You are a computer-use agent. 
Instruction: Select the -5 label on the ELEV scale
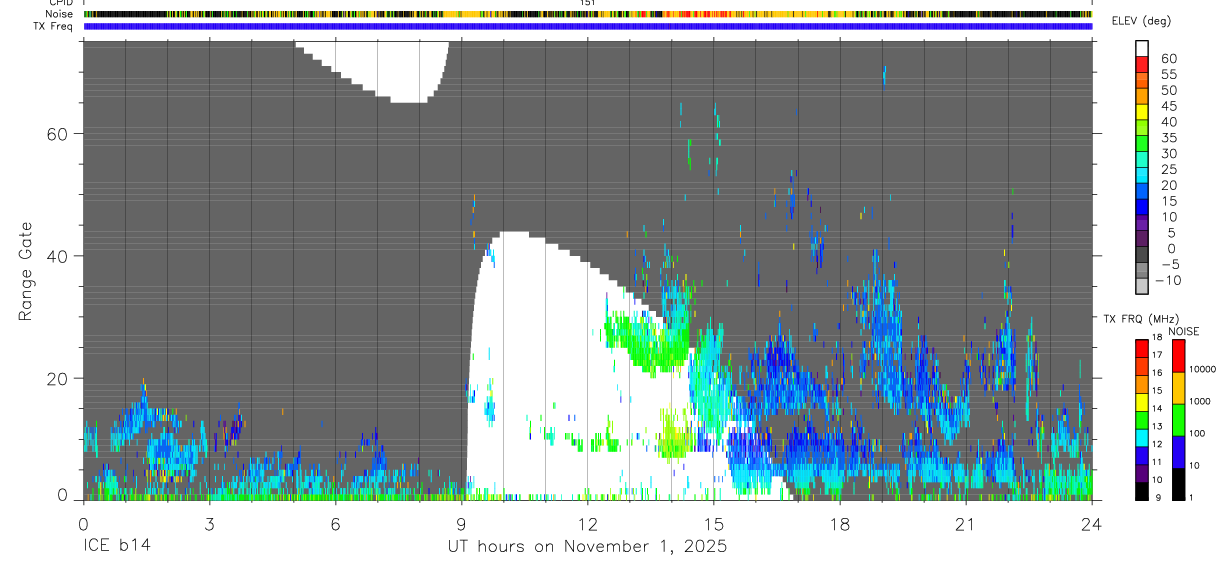tap(1169, 264)
